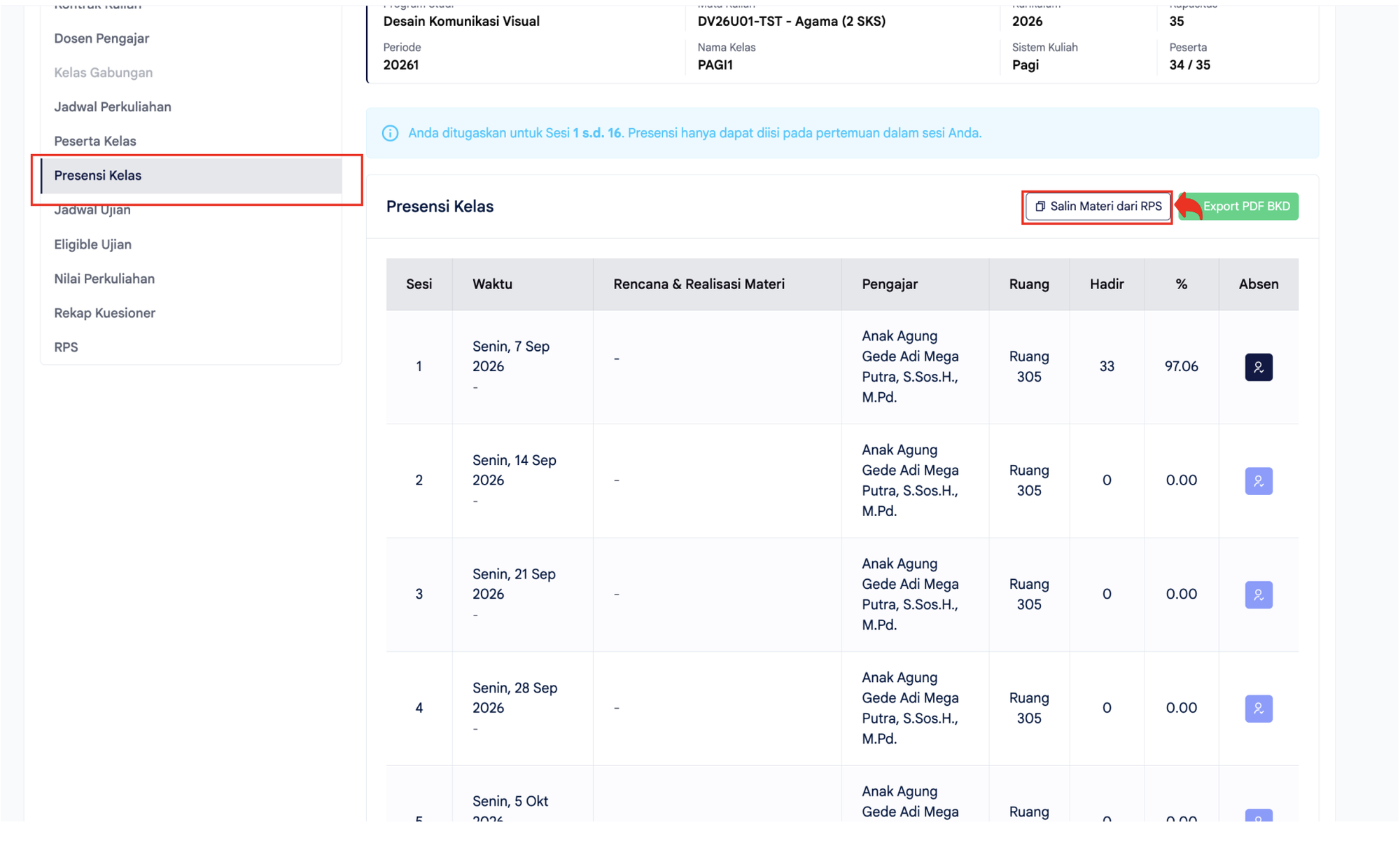Click the Presensi Kelas section heading
This screenshot has height=848, width=1400.
point(440,207)
